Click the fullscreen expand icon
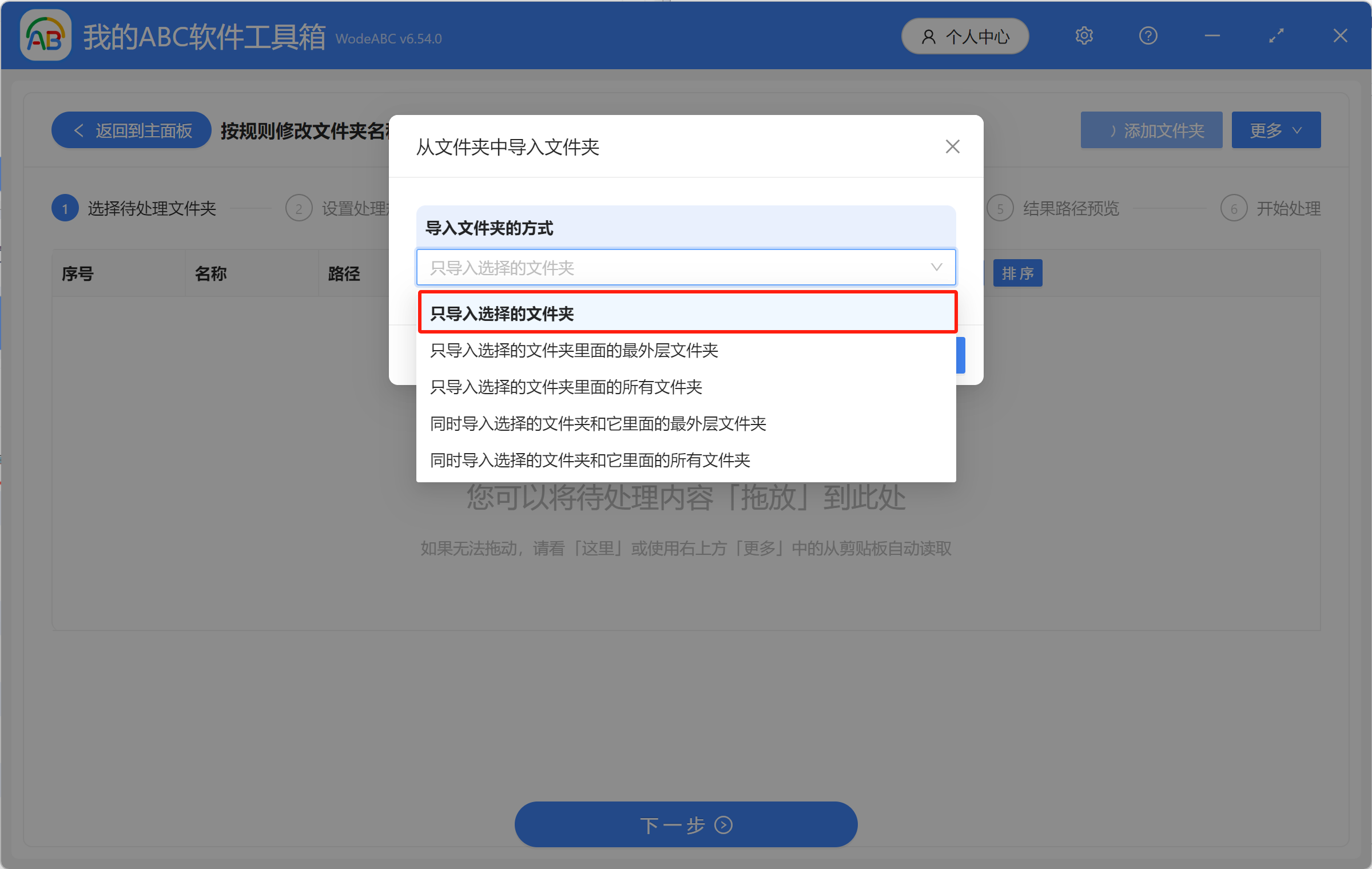The image size is (1372, 869). (1276, 35)
